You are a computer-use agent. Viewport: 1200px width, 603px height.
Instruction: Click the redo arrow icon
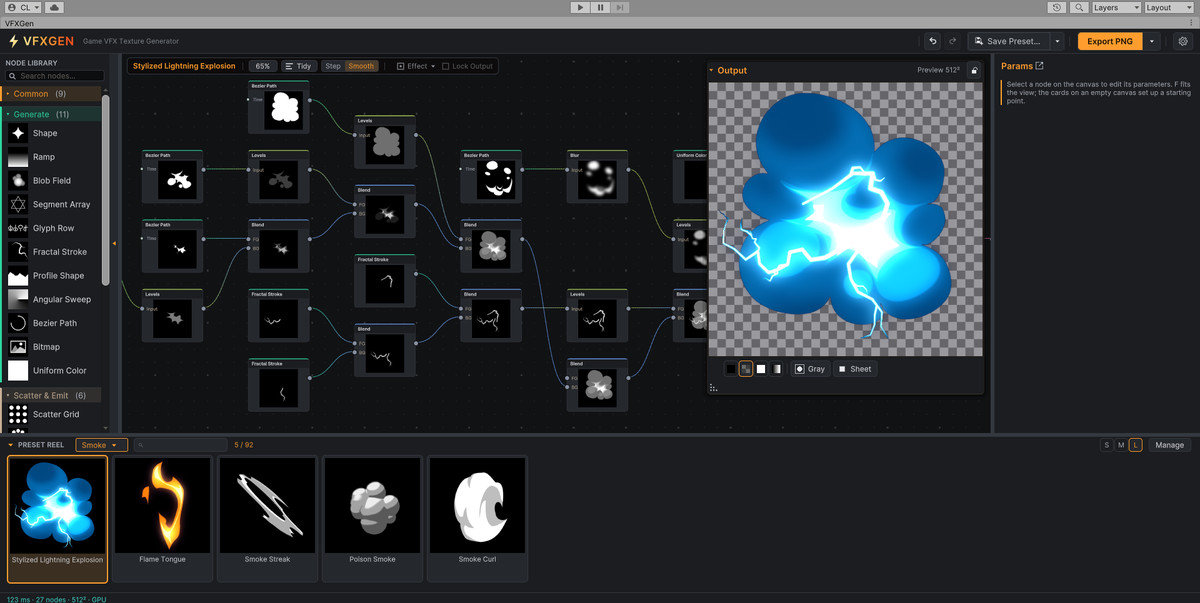(952, 41)
